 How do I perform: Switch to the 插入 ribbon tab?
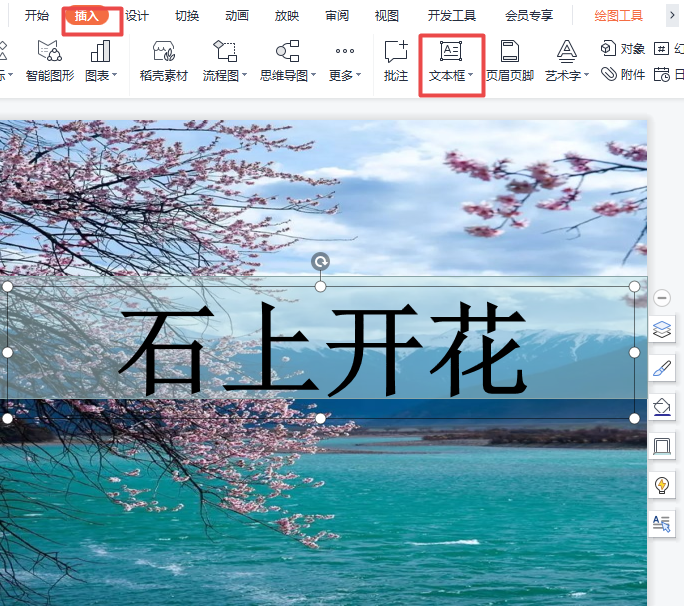(x=87, y=16)
